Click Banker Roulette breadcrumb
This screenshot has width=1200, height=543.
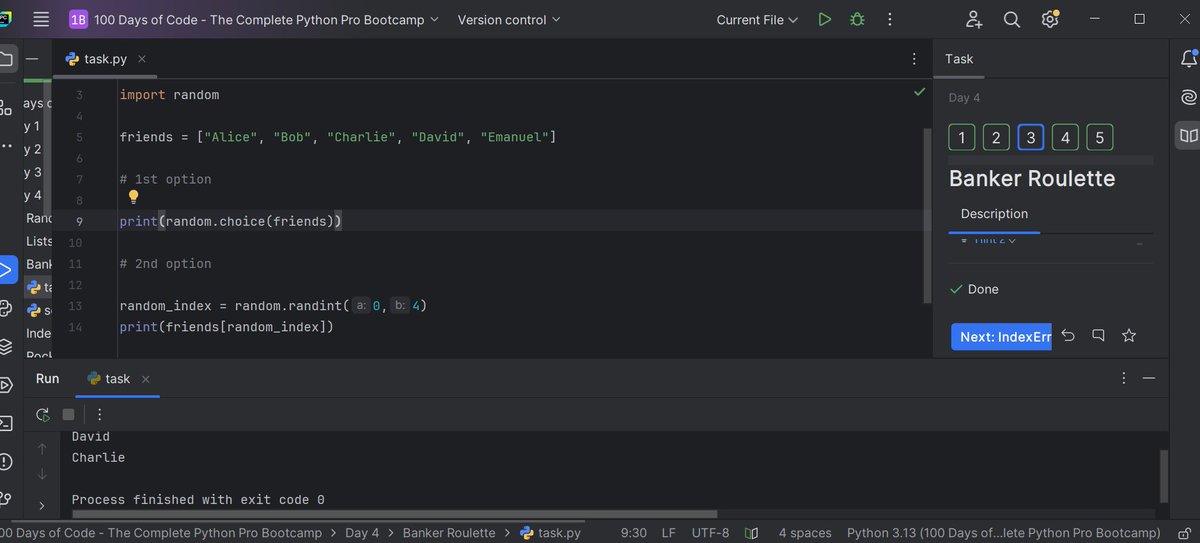click(x=448, y=533)
